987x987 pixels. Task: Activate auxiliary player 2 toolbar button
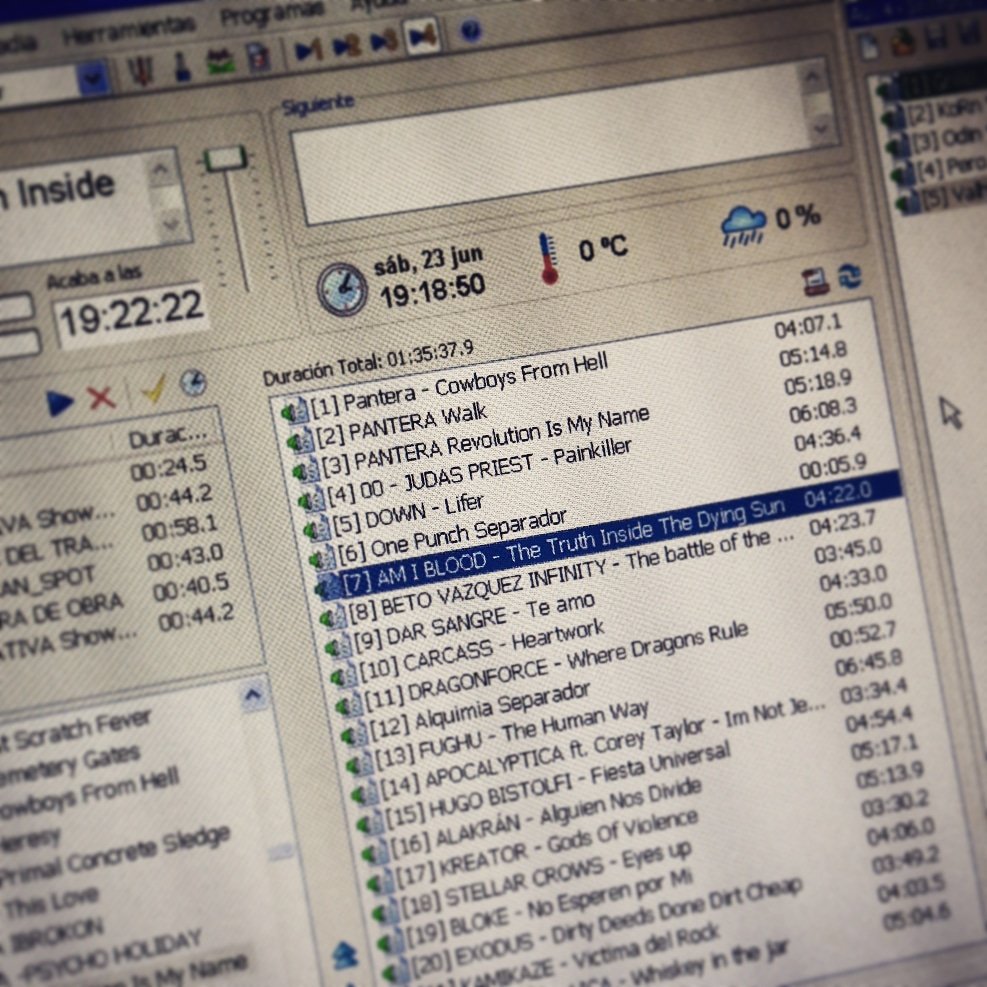[x=347, y=45]
